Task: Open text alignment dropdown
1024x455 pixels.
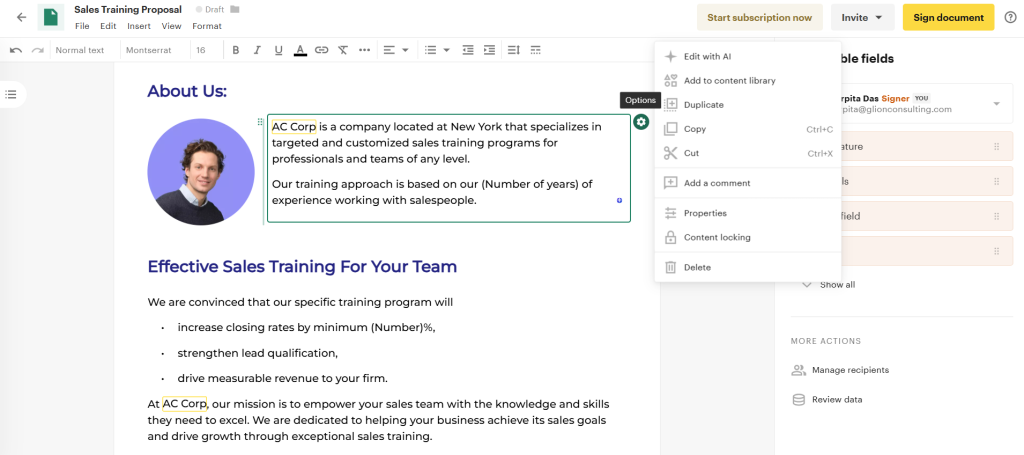Action: click(x=396, y=50)
